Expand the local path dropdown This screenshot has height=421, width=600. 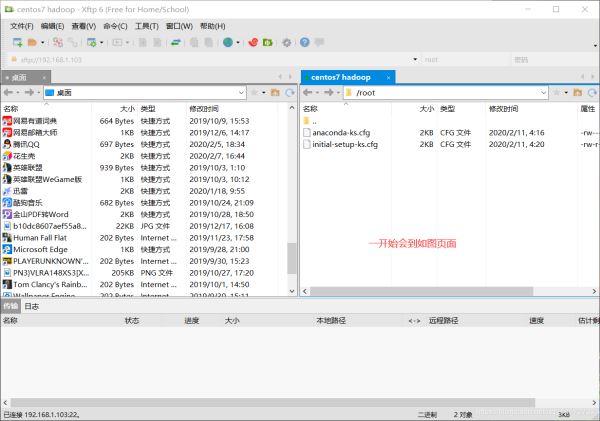pyautogui.click(x=241, y=92)
